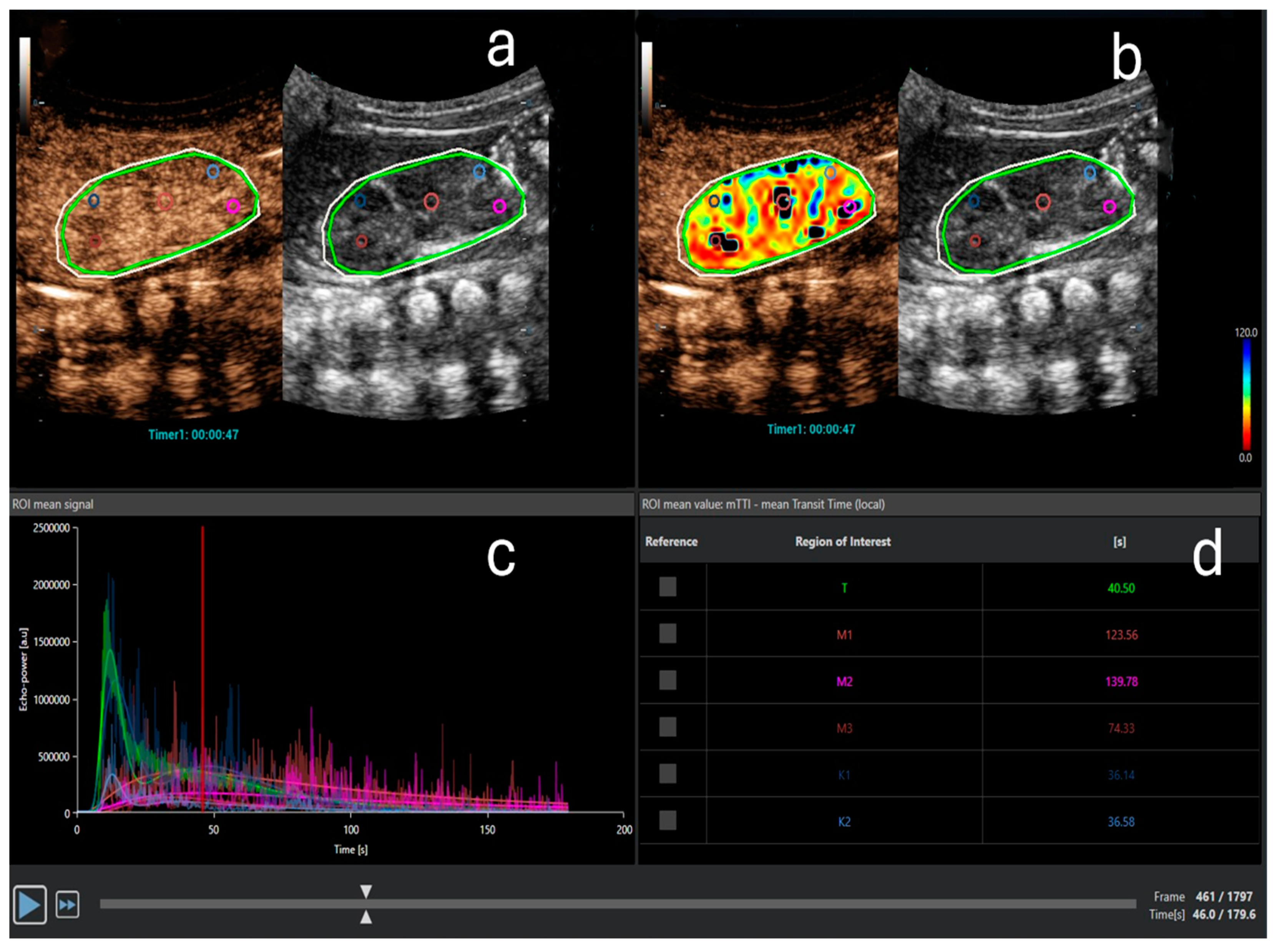Select the magenta ROI circle in panel a

[x=233, y=206]
